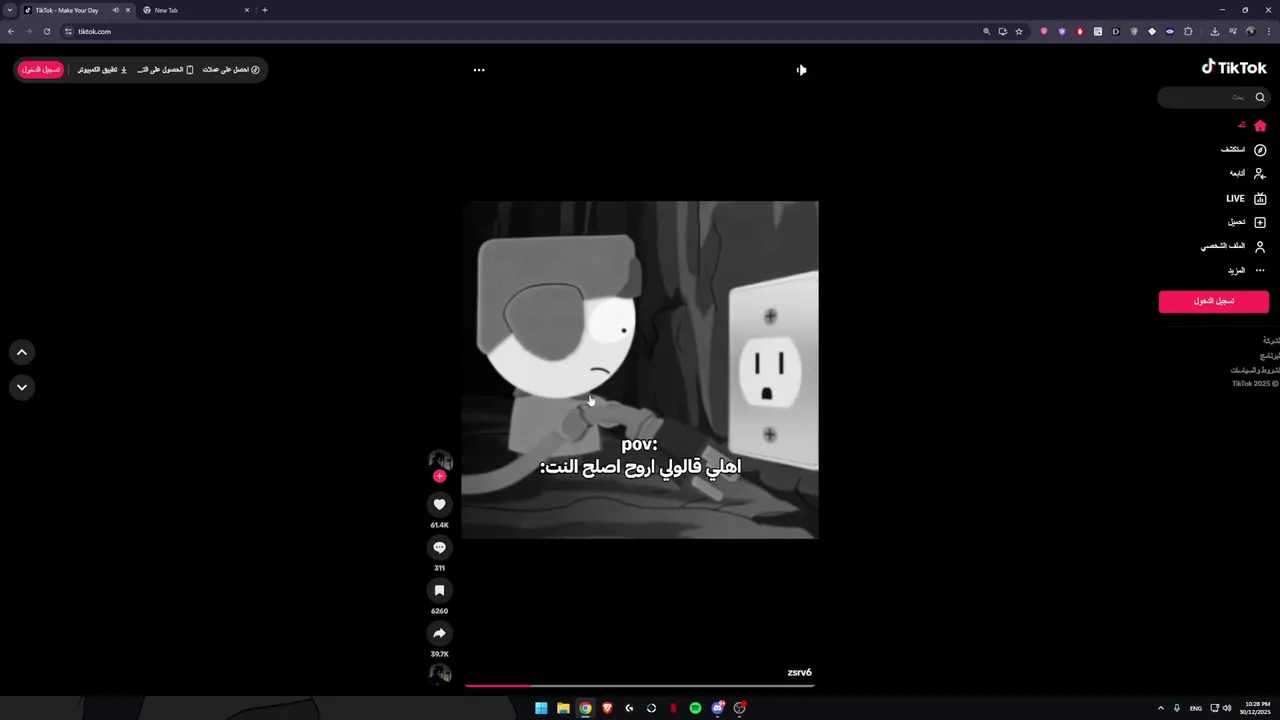Image resolution: width=1280 pixels, height=720 pixels.
Task: Mute the TikTok tab audio icon
Action: 115,10
